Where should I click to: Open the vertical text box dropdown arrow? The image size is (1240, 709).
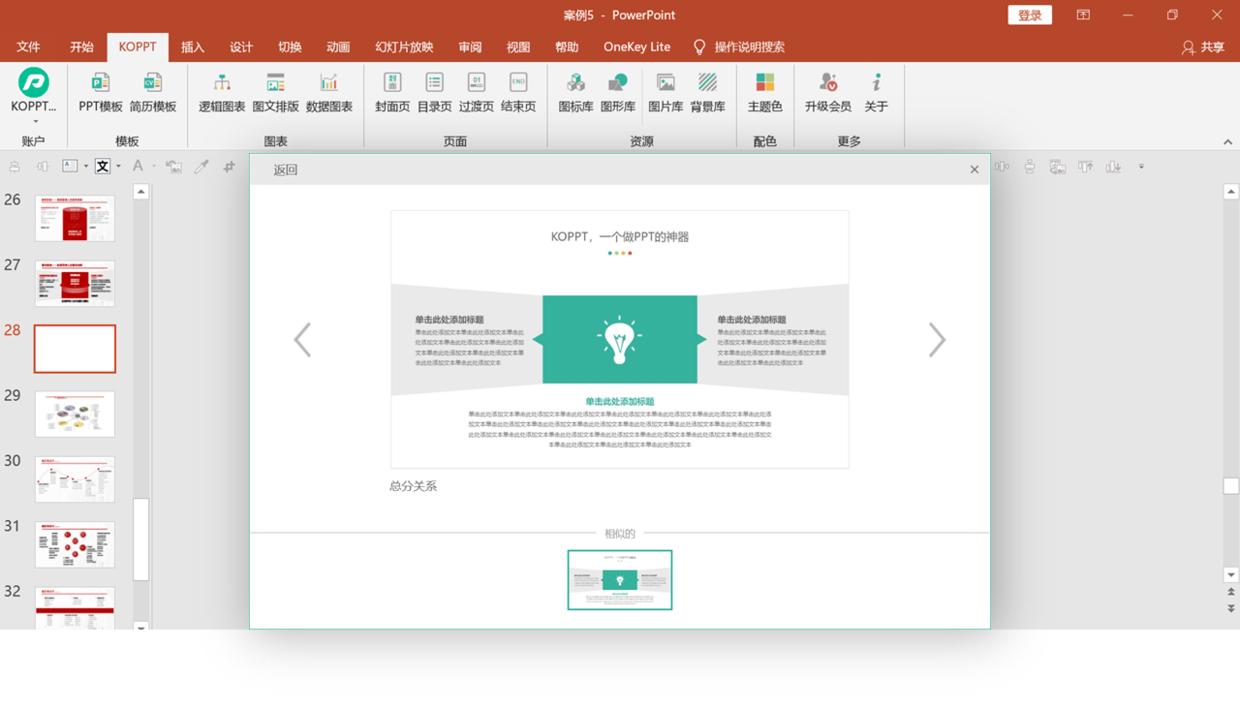116,166
